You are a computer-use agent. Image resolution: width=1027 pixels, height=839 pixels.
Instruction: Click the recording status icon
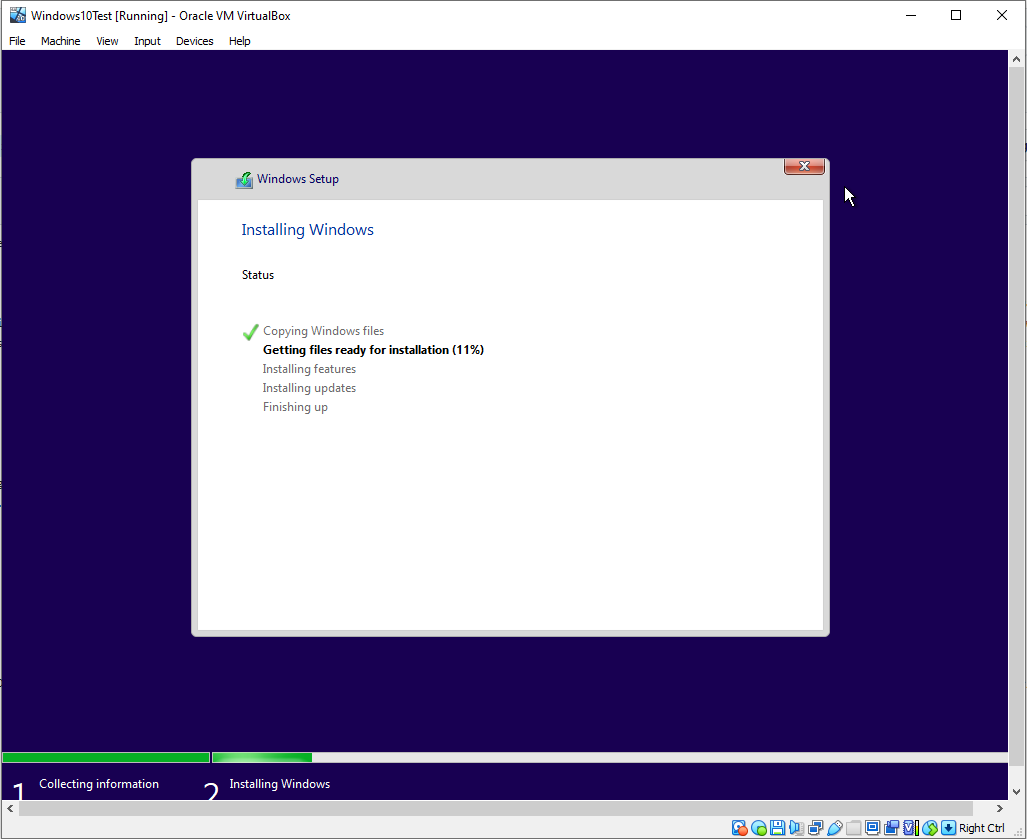click(891, 828)
